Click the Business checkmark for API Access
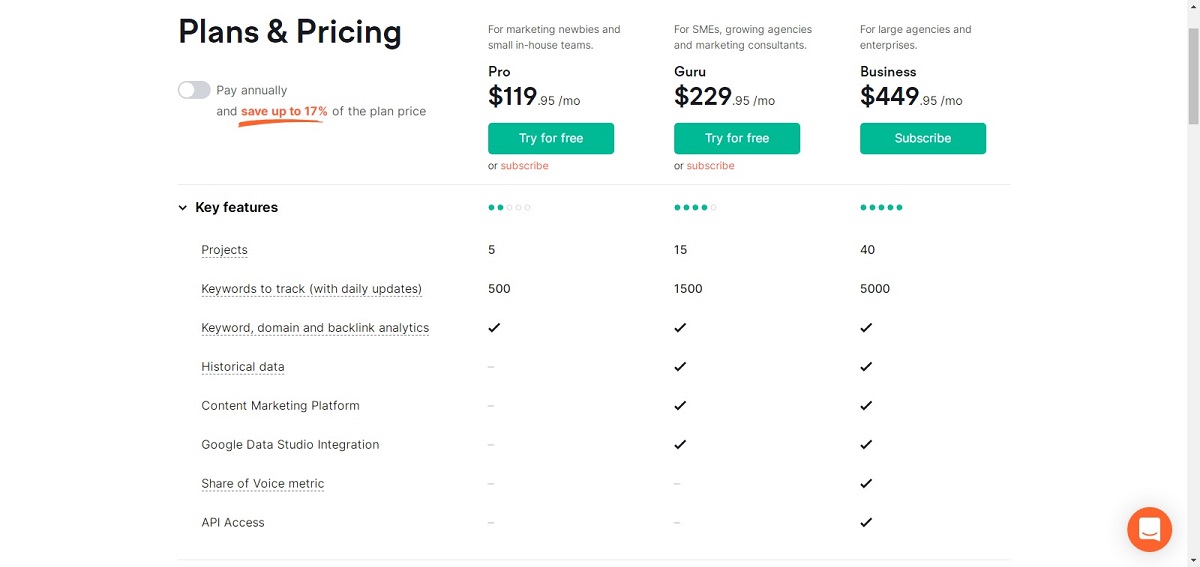Viewport: 1200px width, 567px height. point(866,522)
